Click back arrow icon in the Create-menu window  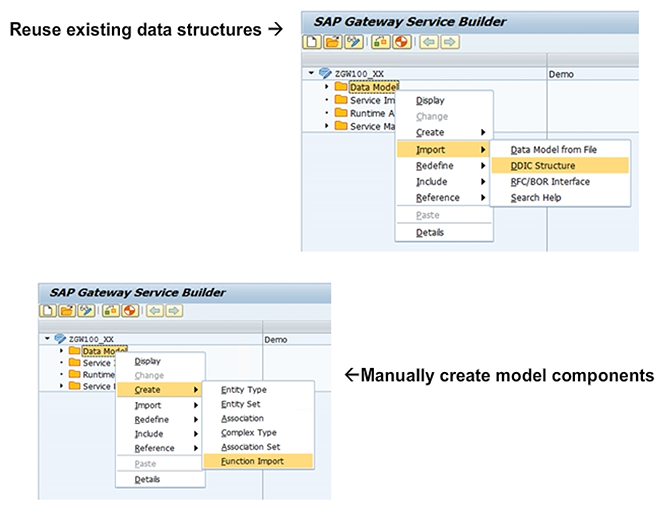pos(155,312)
